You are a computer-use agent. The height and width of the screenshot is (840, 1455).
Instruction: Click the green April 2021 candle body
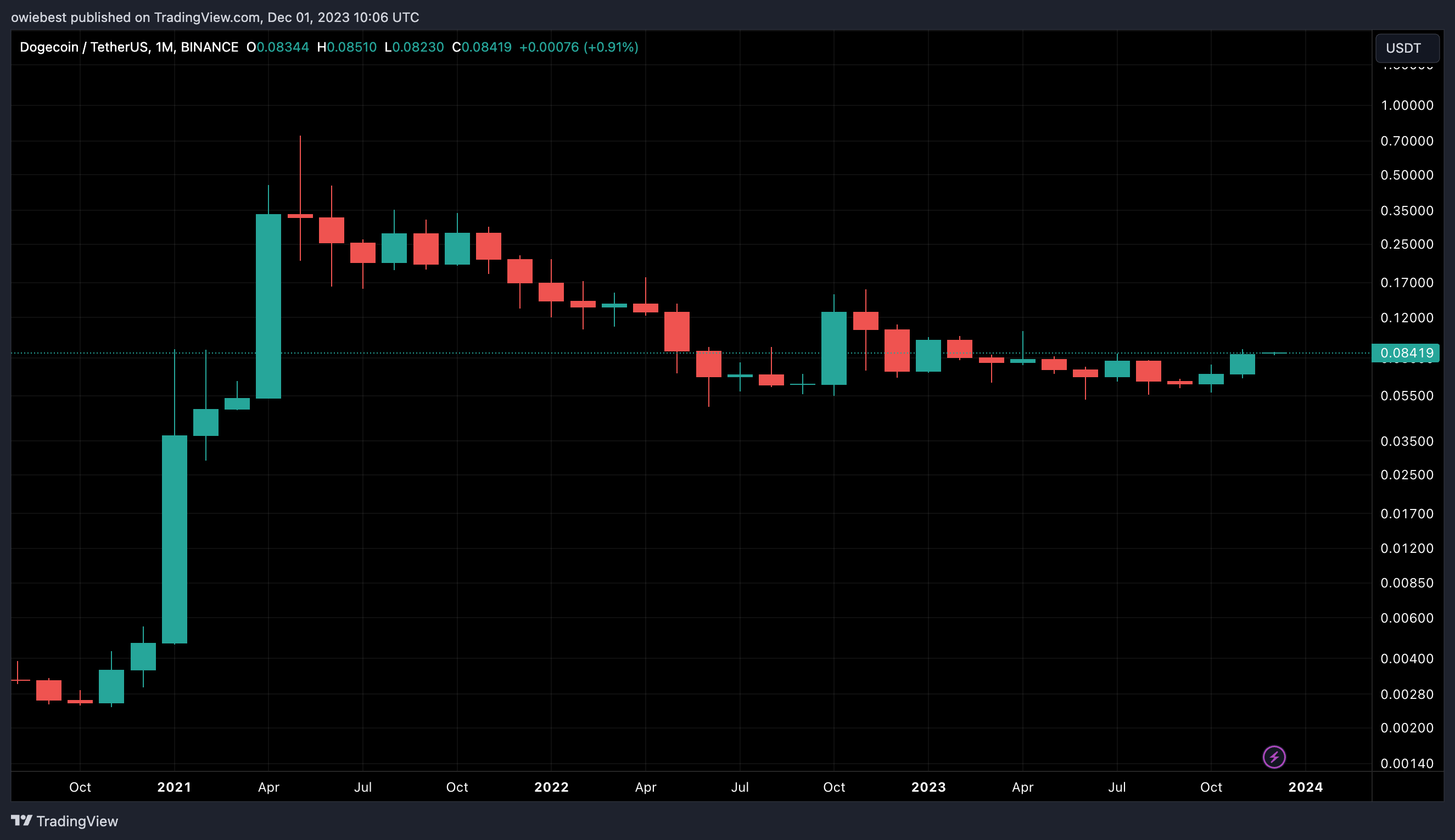(268, 306)
